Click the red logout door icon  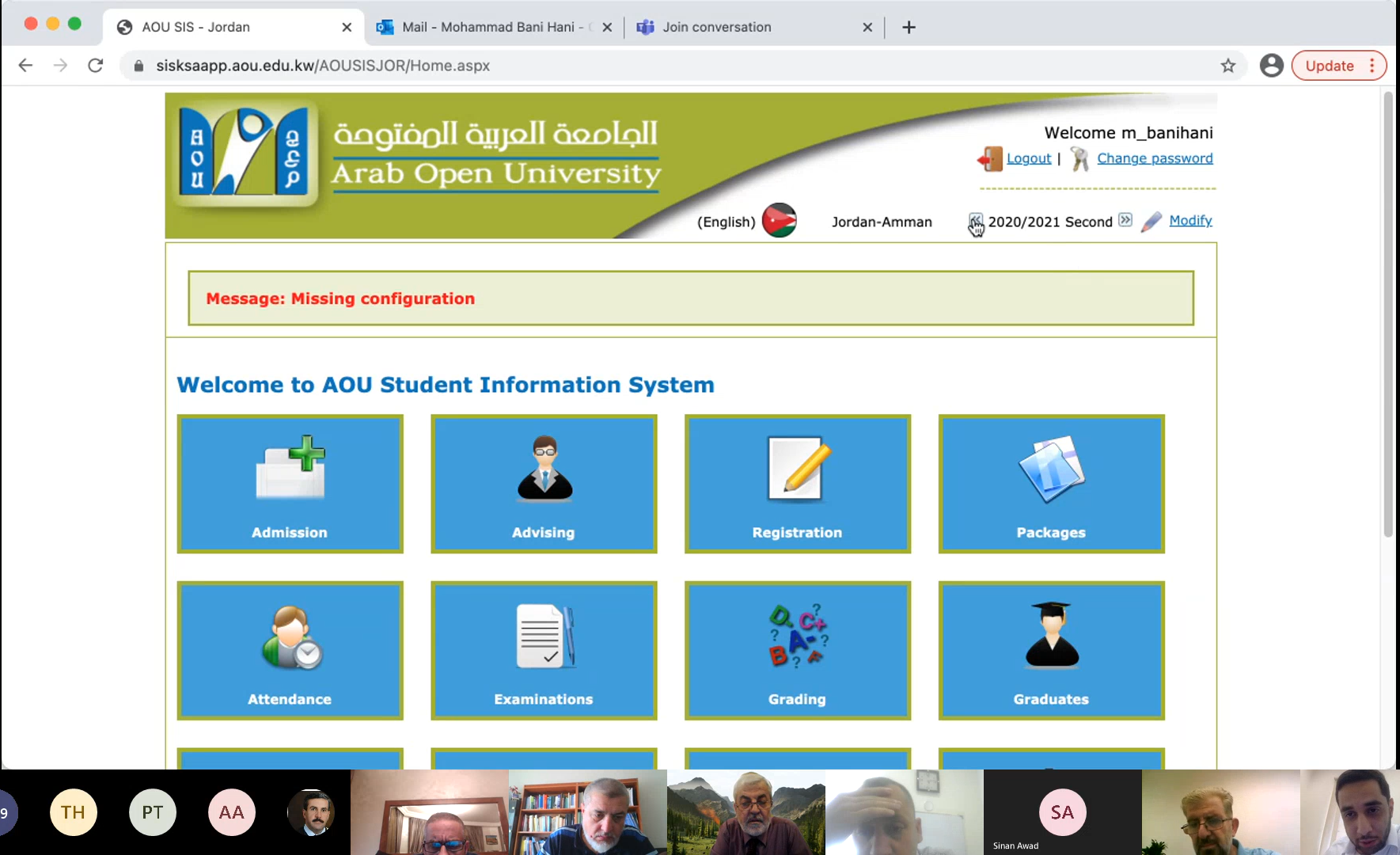coord(990,158)
